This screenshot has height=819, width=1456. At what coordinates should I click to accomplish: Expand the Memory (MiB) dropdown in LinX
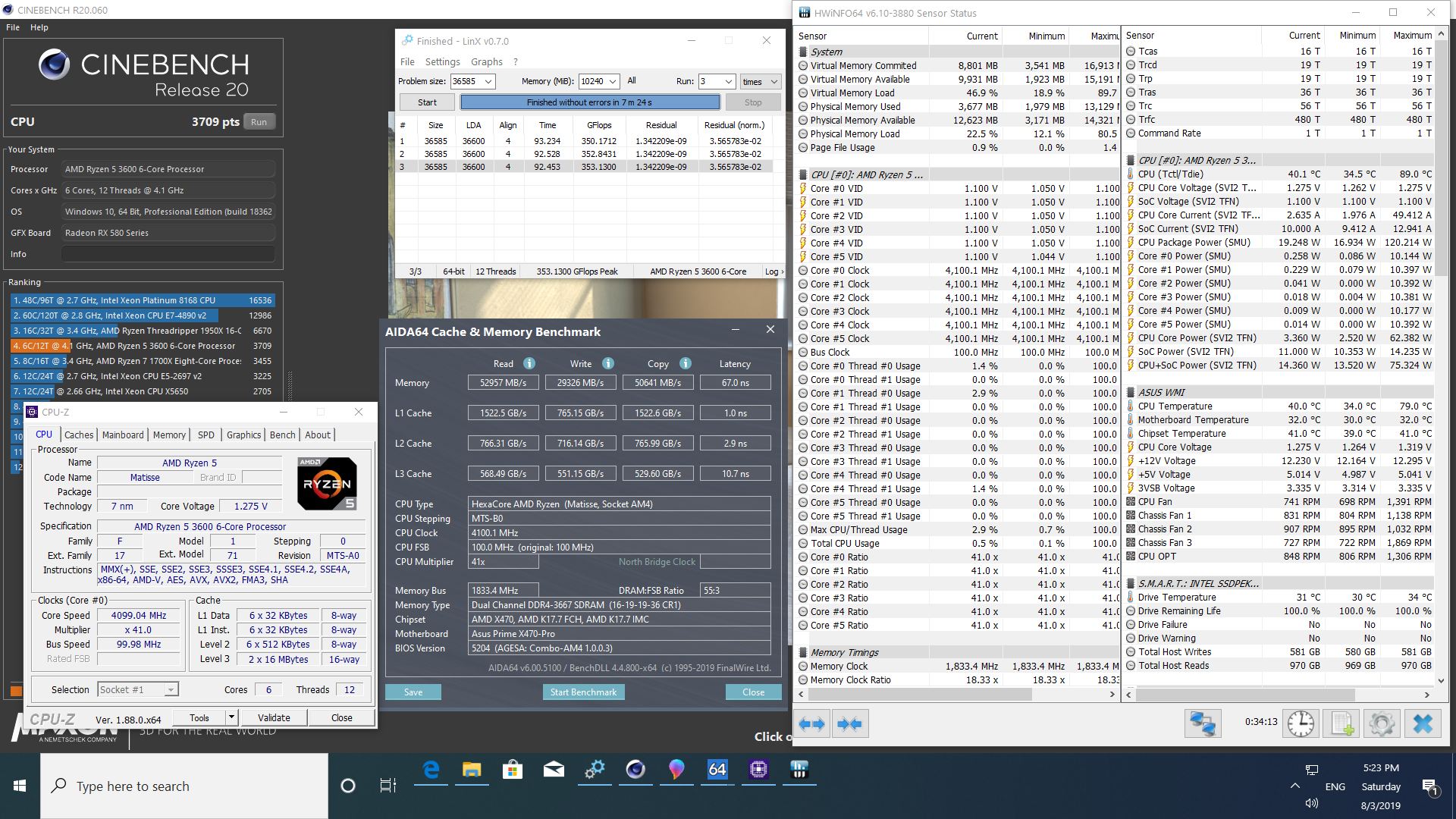(613, 81)
